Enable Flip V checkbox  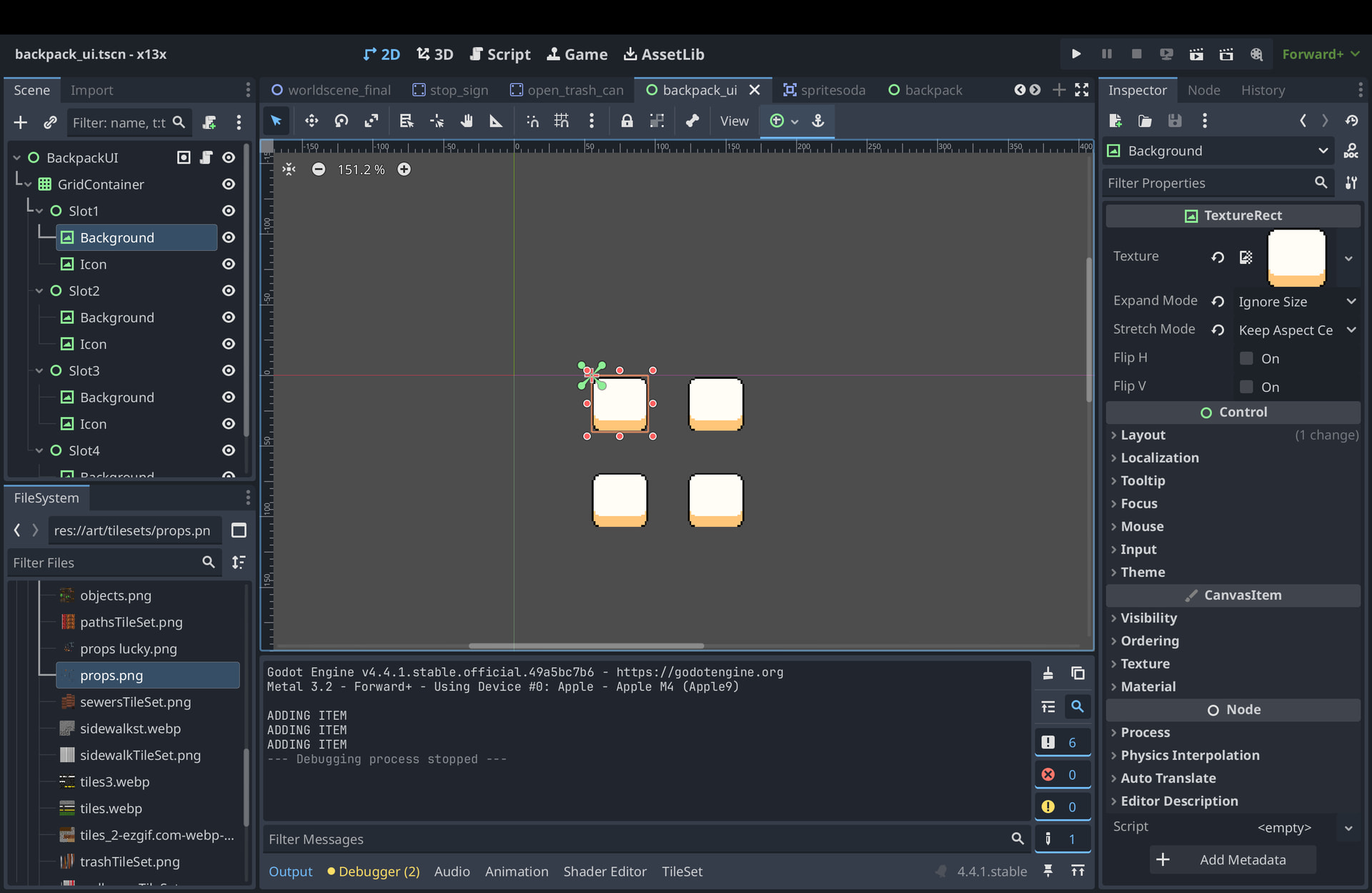[1246, 387]
